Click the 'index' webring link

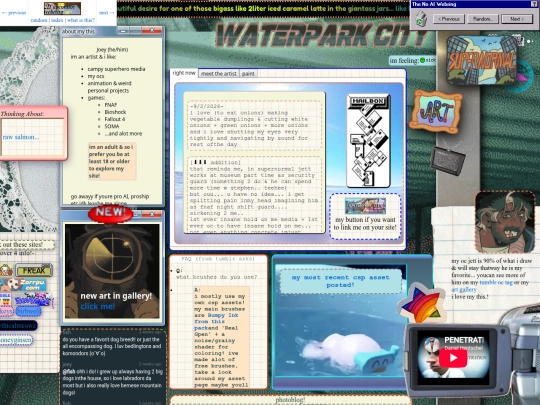(x=57, y=20)
